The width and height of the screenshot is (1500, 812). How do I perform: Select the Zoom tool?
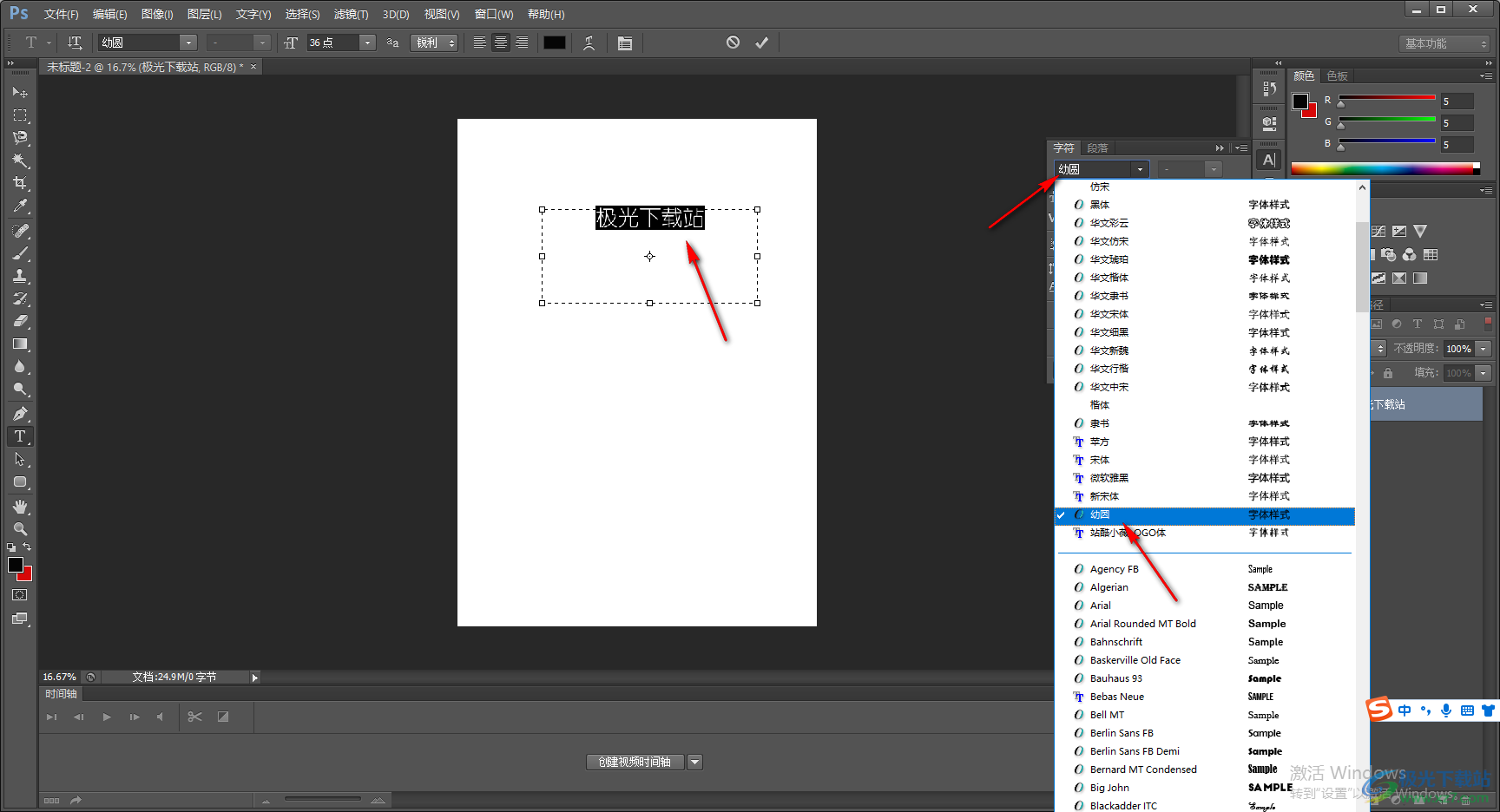coord(20,529)
